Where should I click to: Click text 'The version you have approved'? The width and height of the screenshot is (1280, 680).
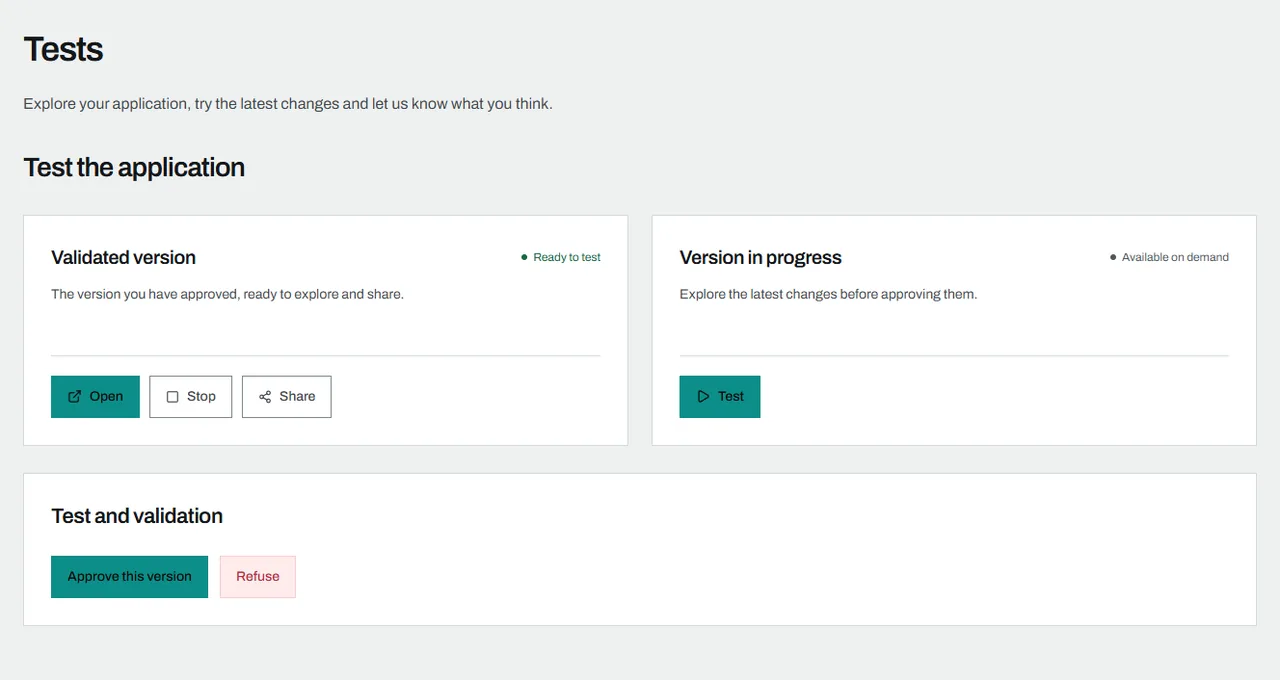click(x=144, y=294)
